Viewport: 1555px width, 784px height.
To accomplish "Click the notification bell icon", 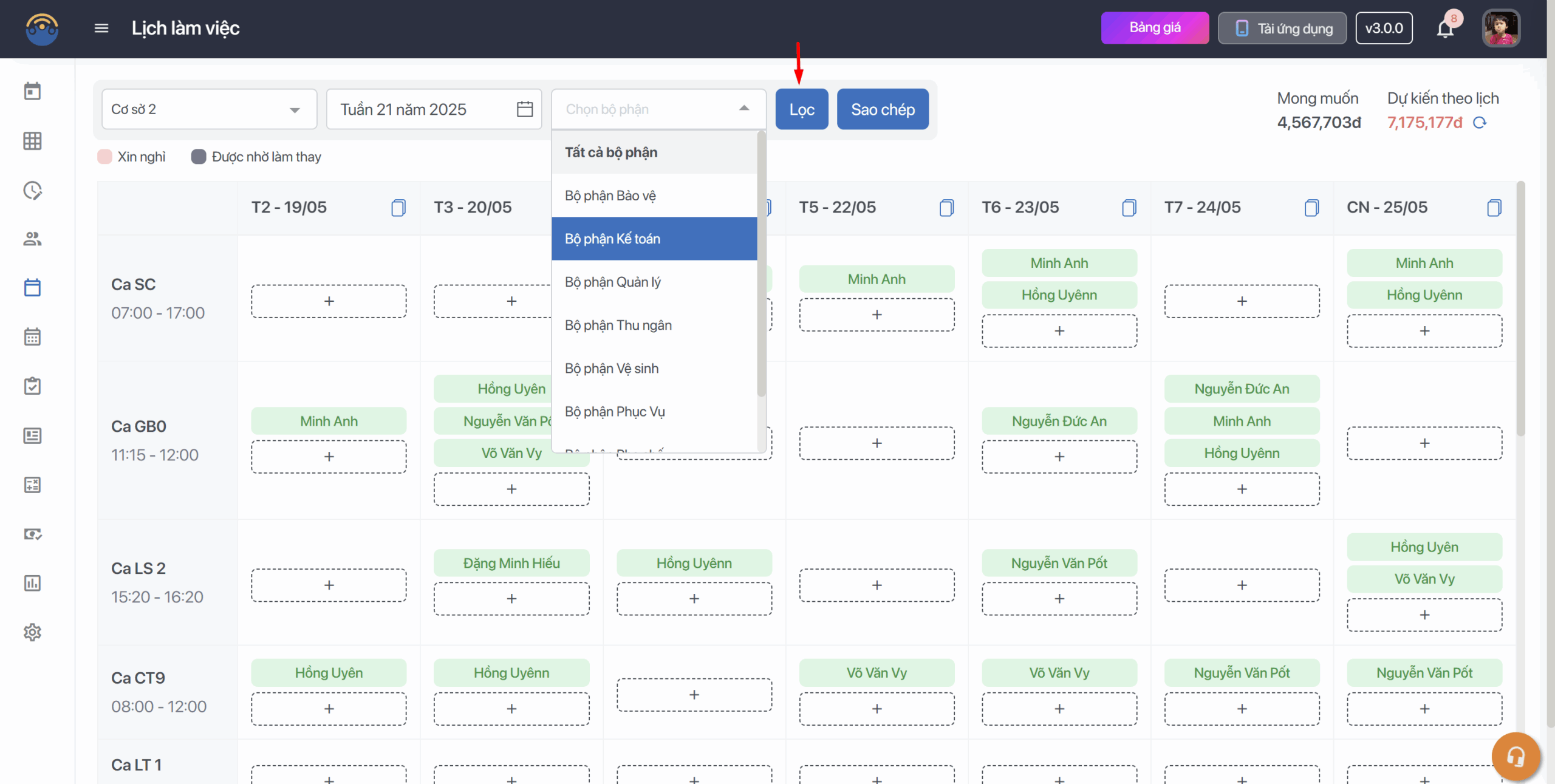I will coord(1445,29).
